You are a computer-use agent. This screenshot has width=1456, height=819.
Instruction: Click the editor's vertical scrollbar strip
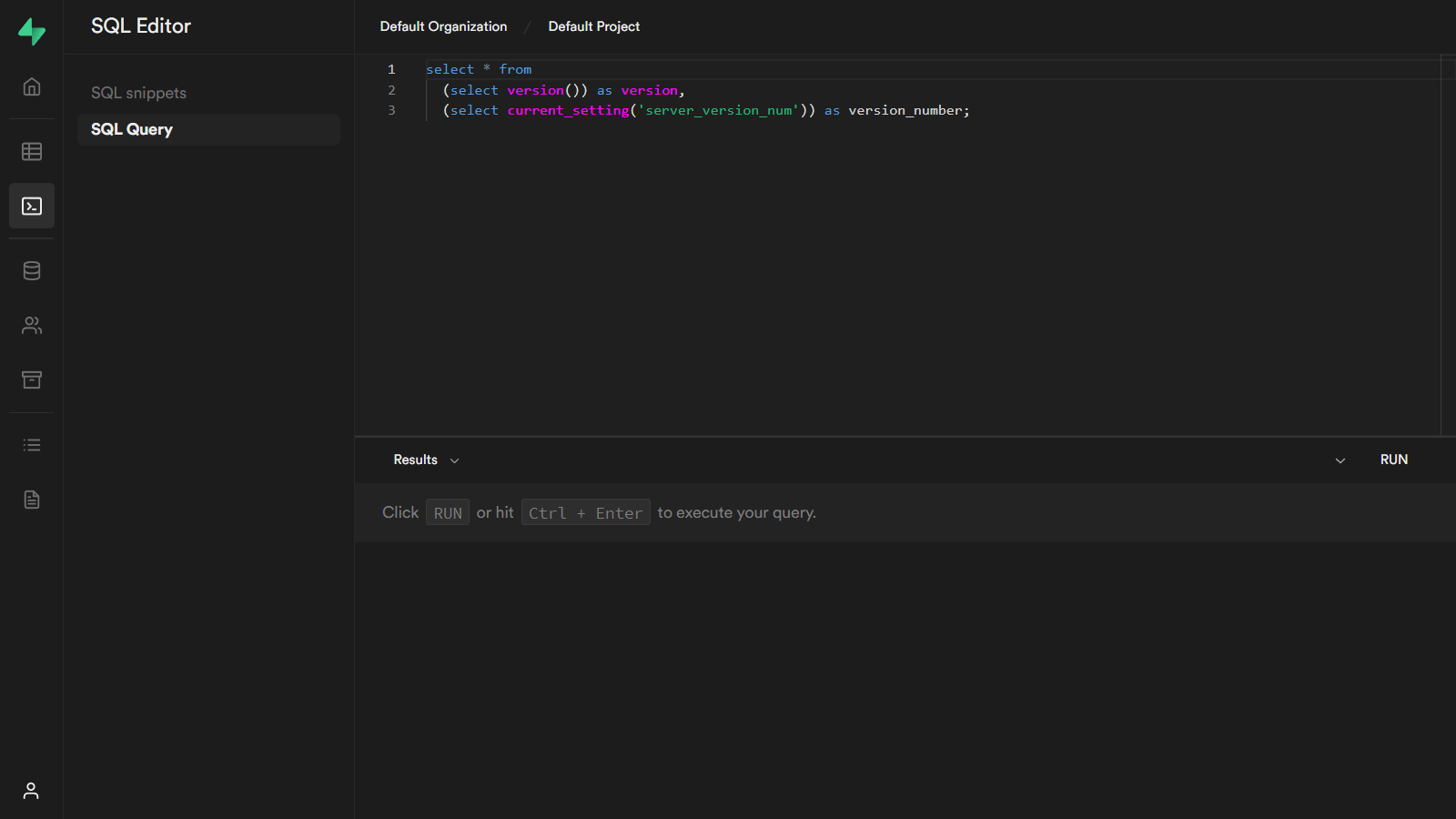point(1448,246)
